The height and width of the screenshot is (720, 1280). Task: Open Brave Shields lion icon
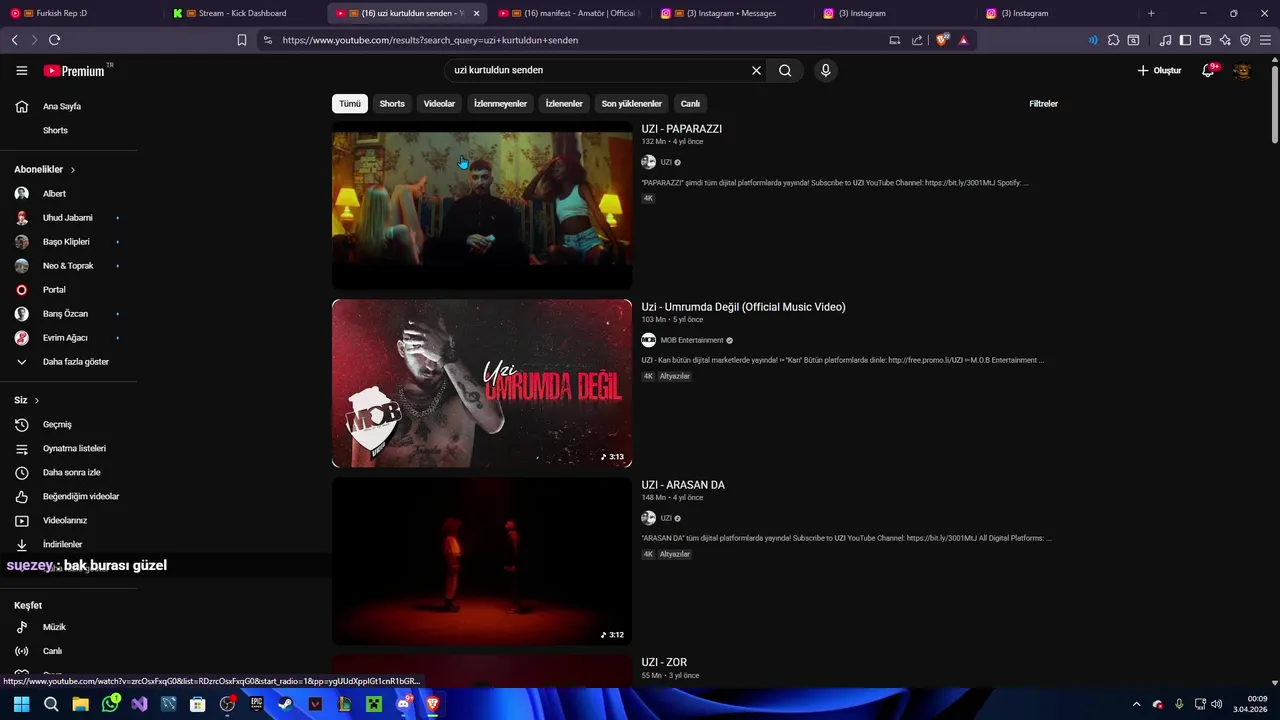(942, 40)
